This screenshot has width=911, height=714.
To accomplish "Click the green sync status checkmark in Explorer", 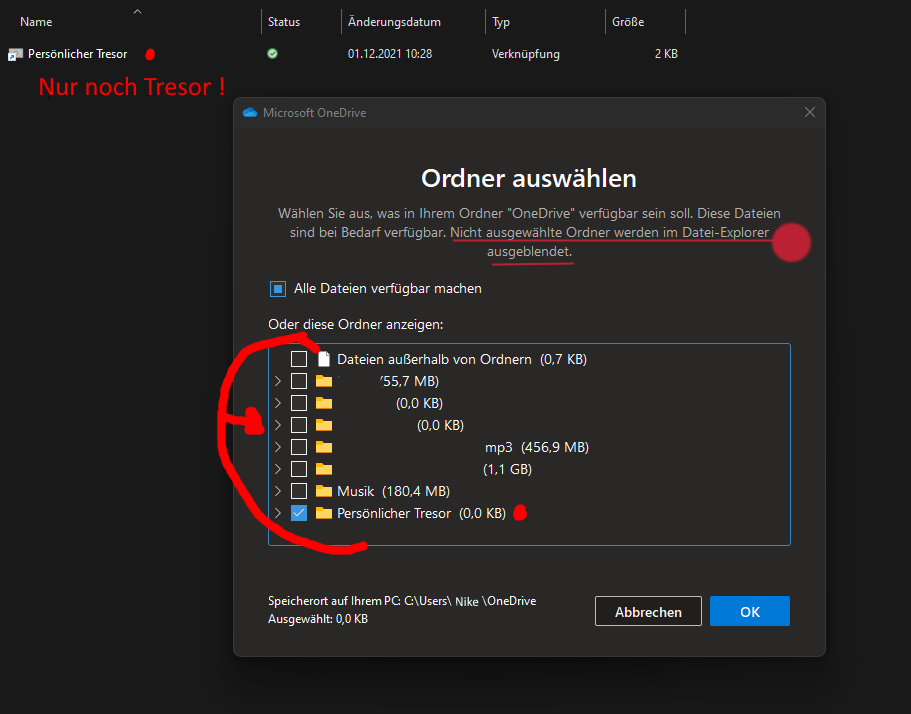I will [272, 54].
